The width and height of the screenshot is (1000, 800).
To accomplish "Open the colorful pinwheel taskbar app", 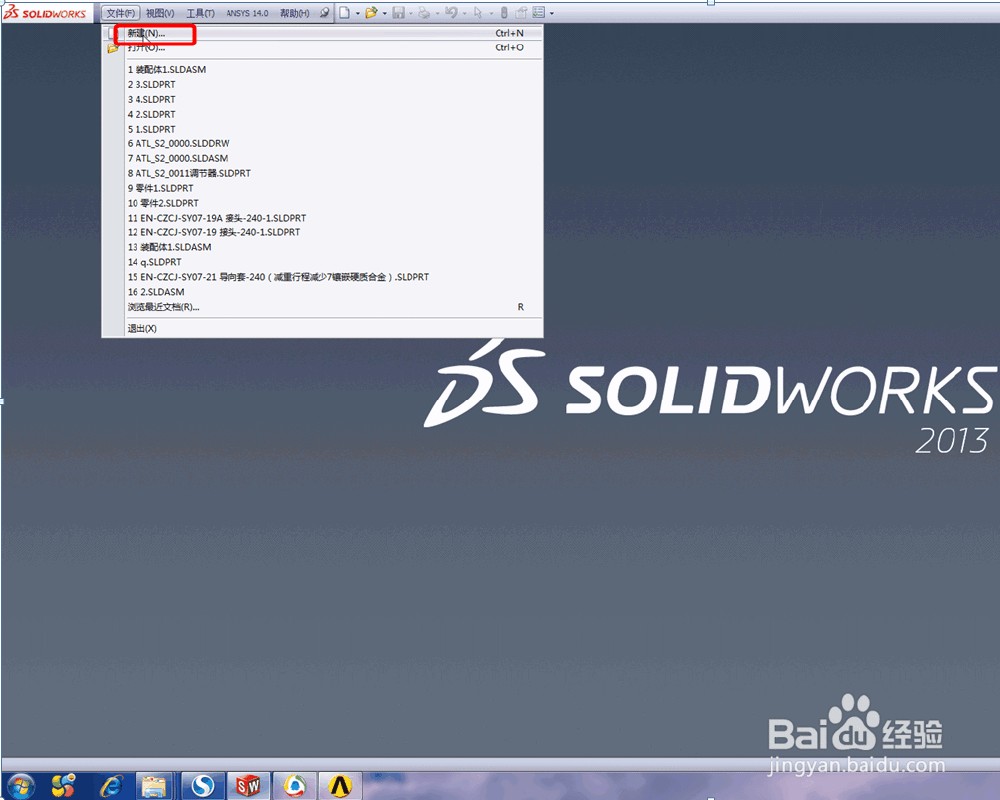I will coord(63,786).
